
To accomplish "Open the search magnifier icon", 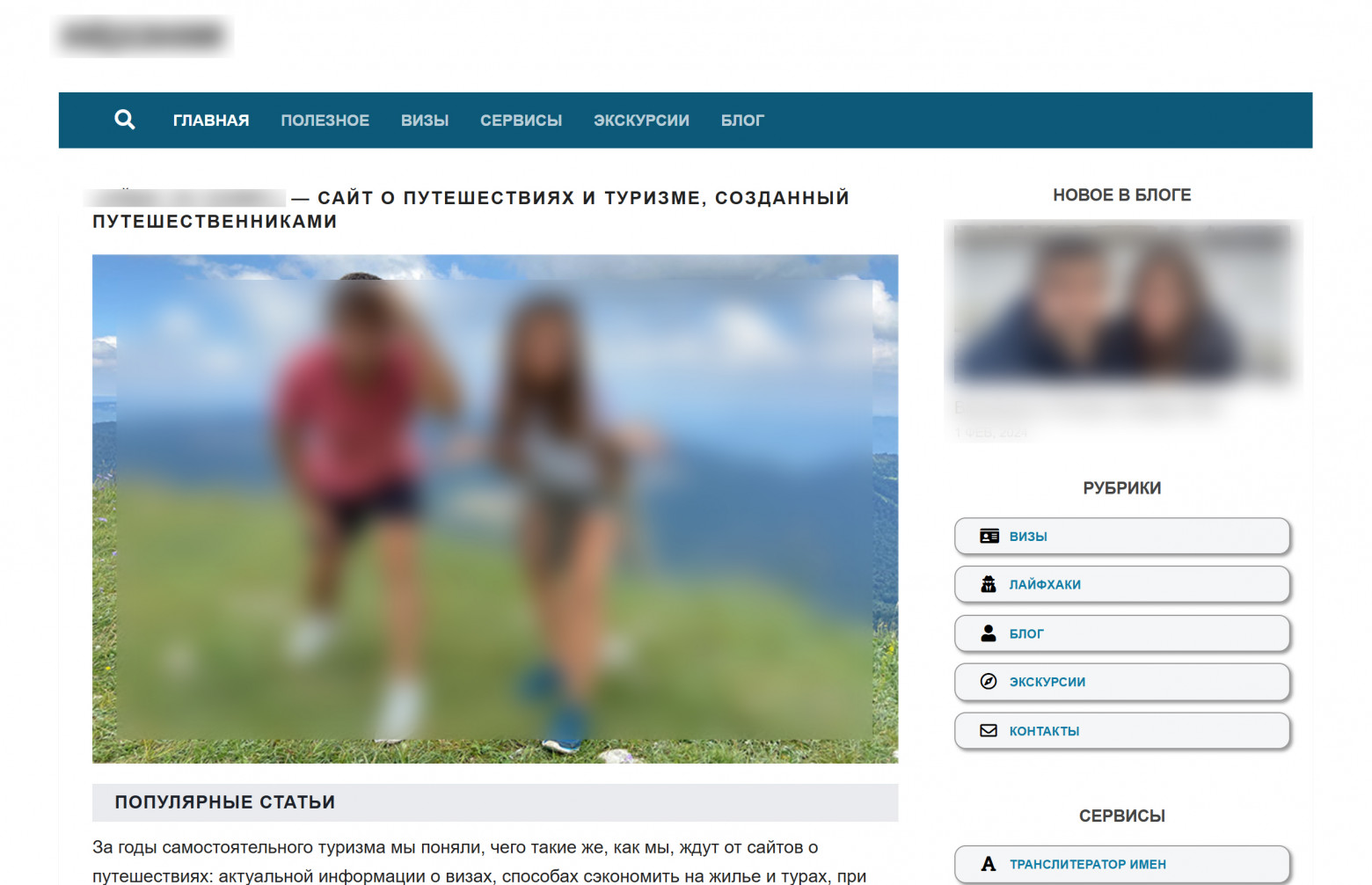I will (x=125, y=120).
